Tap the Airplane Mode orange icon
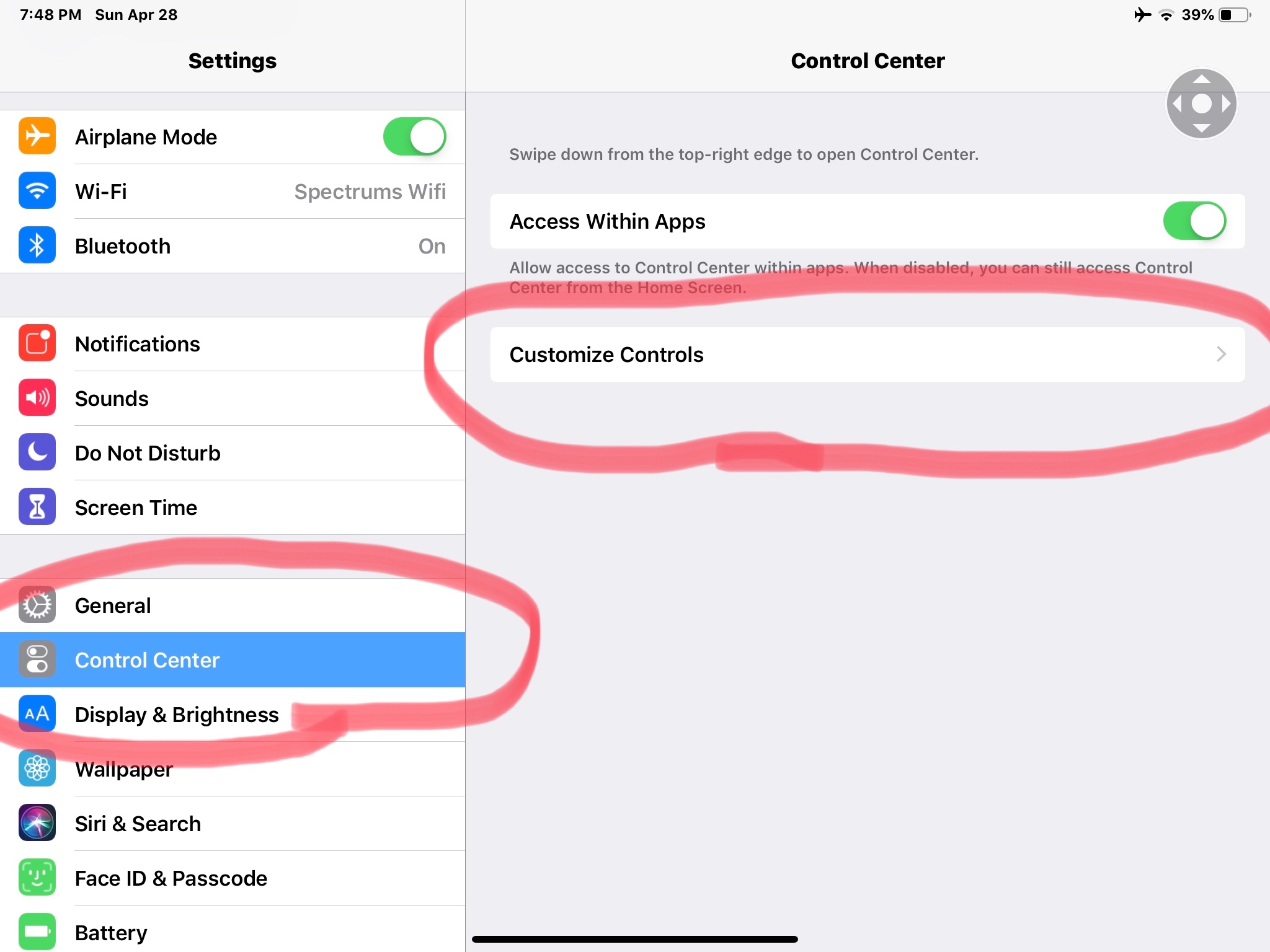Image resolution: width=1270 pixels, height=952 pixels. (37, 136)
